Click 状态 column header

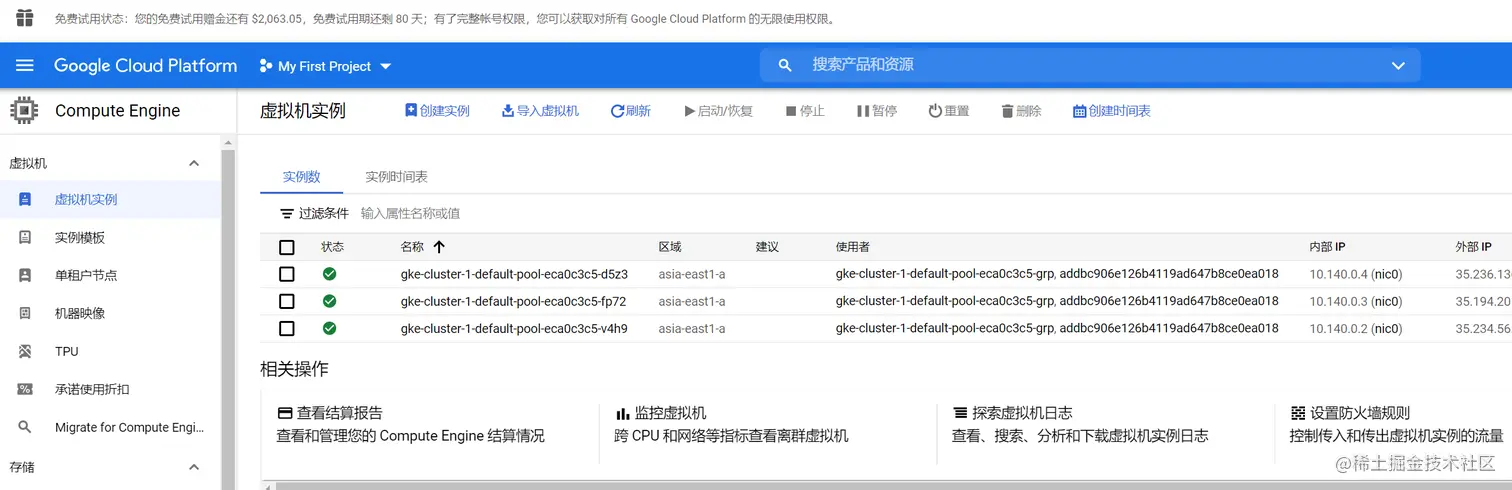point(332,247)
